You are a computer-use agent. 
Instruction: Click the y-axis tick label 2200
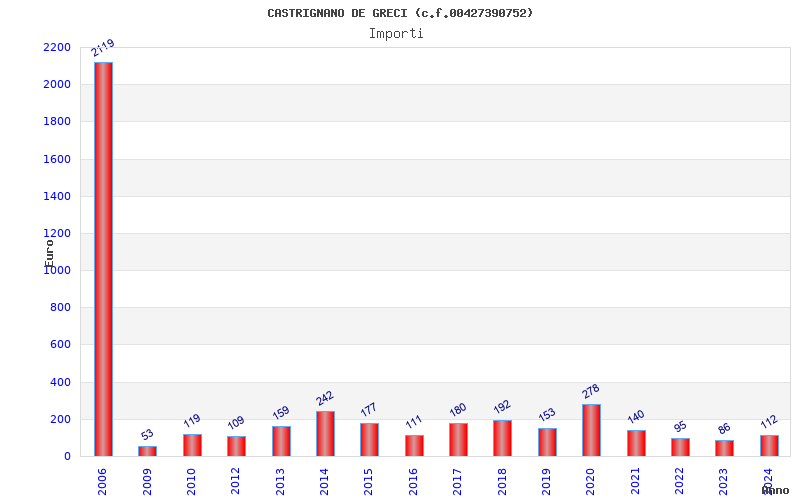(57, 47)
